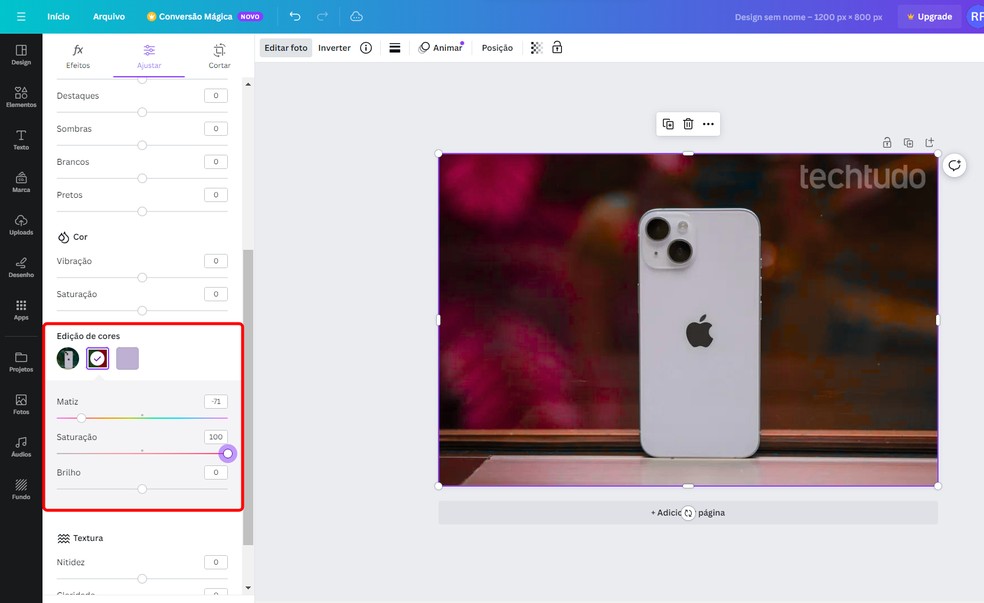Click the panel scrollbar up arrow
984x603 pixels.
[248, 84]
